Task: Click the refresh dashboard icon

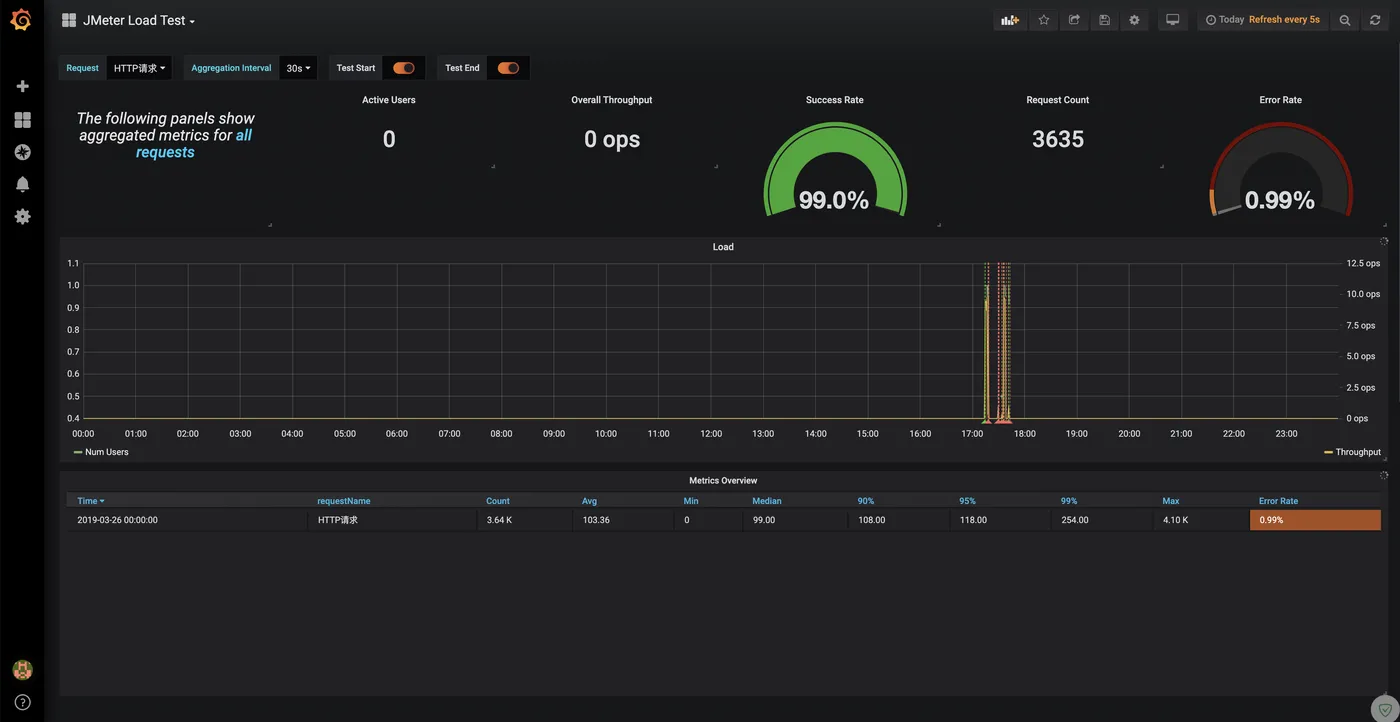Action: [x=1375, y=20]
